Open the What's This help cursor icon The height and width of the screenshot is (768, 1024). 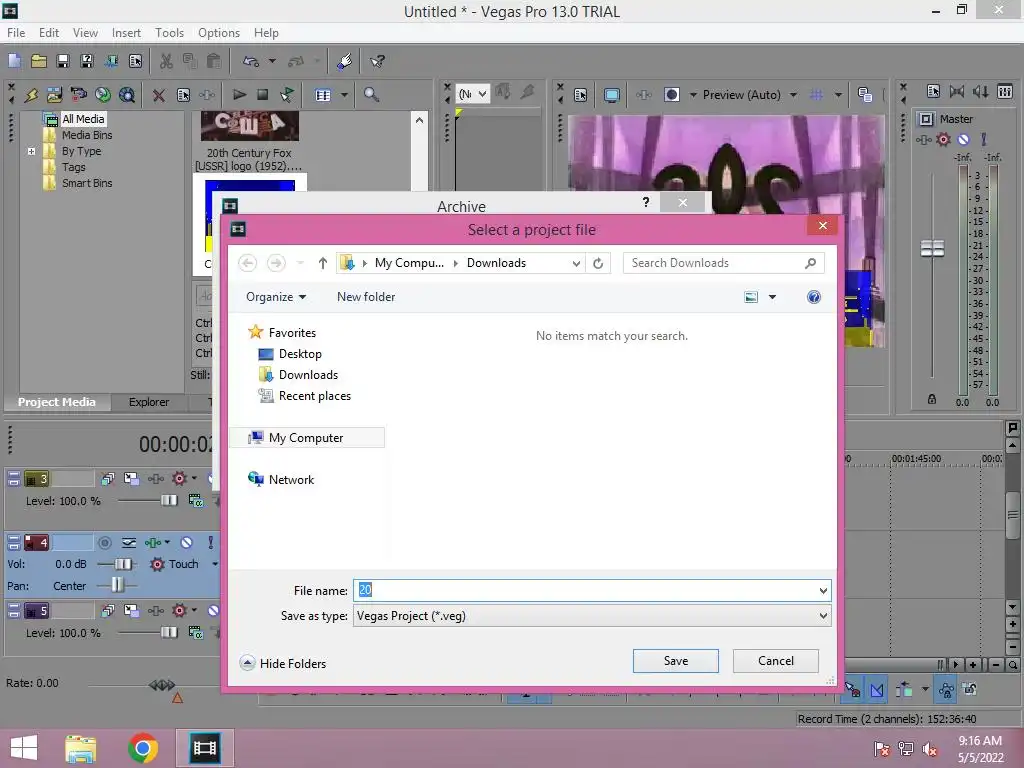click(377, 61)
